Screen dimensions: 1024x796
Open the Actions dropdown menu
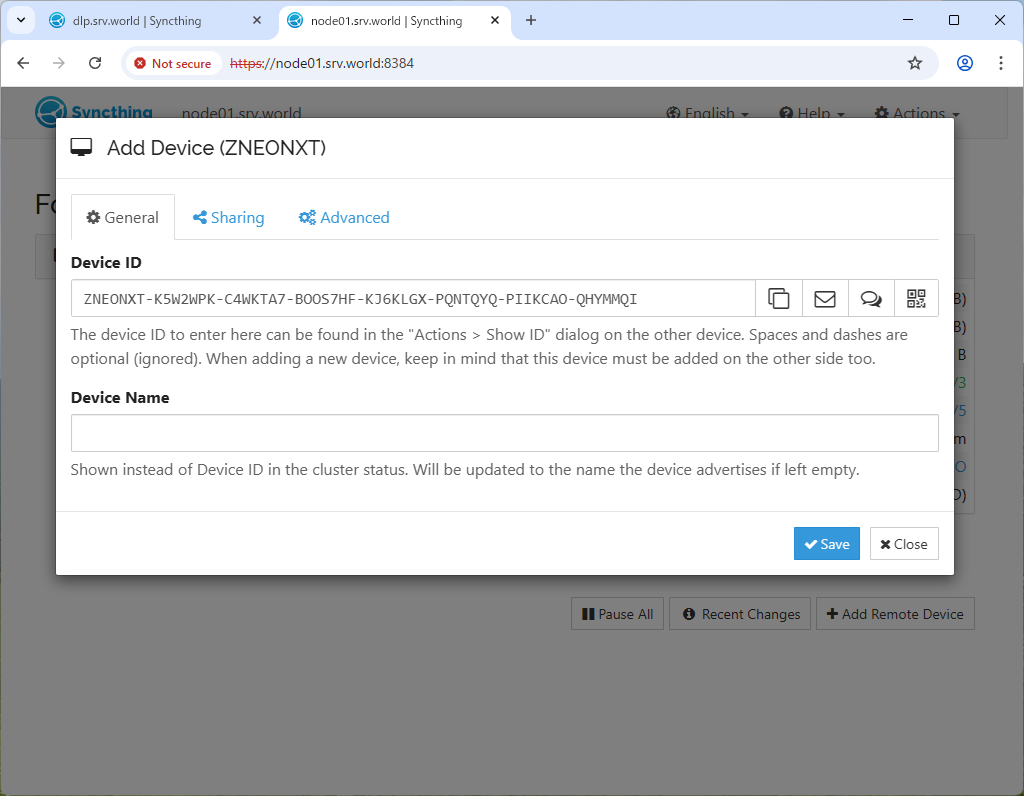pos(917,114)
